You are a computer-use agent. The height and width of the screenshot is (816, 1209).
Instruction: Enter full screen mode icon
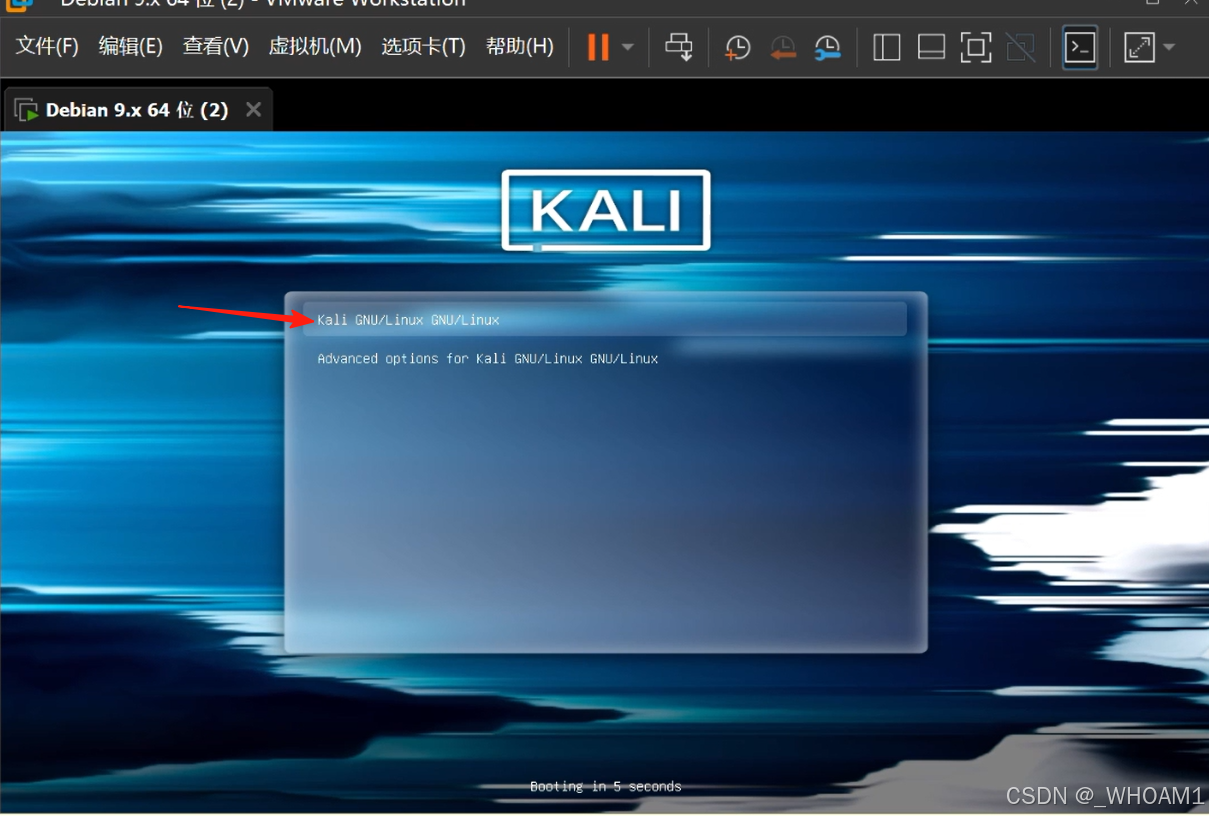click(x=976, y=47)
